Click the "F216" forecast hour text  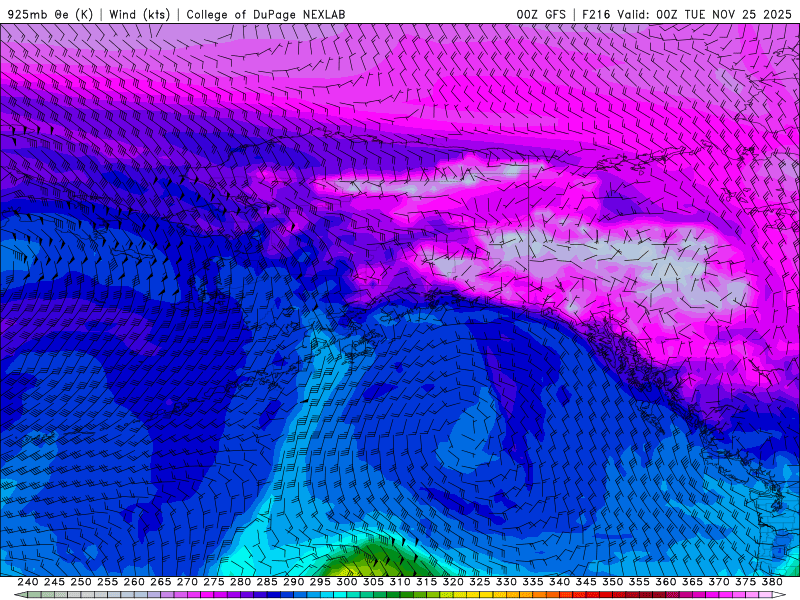596,14
